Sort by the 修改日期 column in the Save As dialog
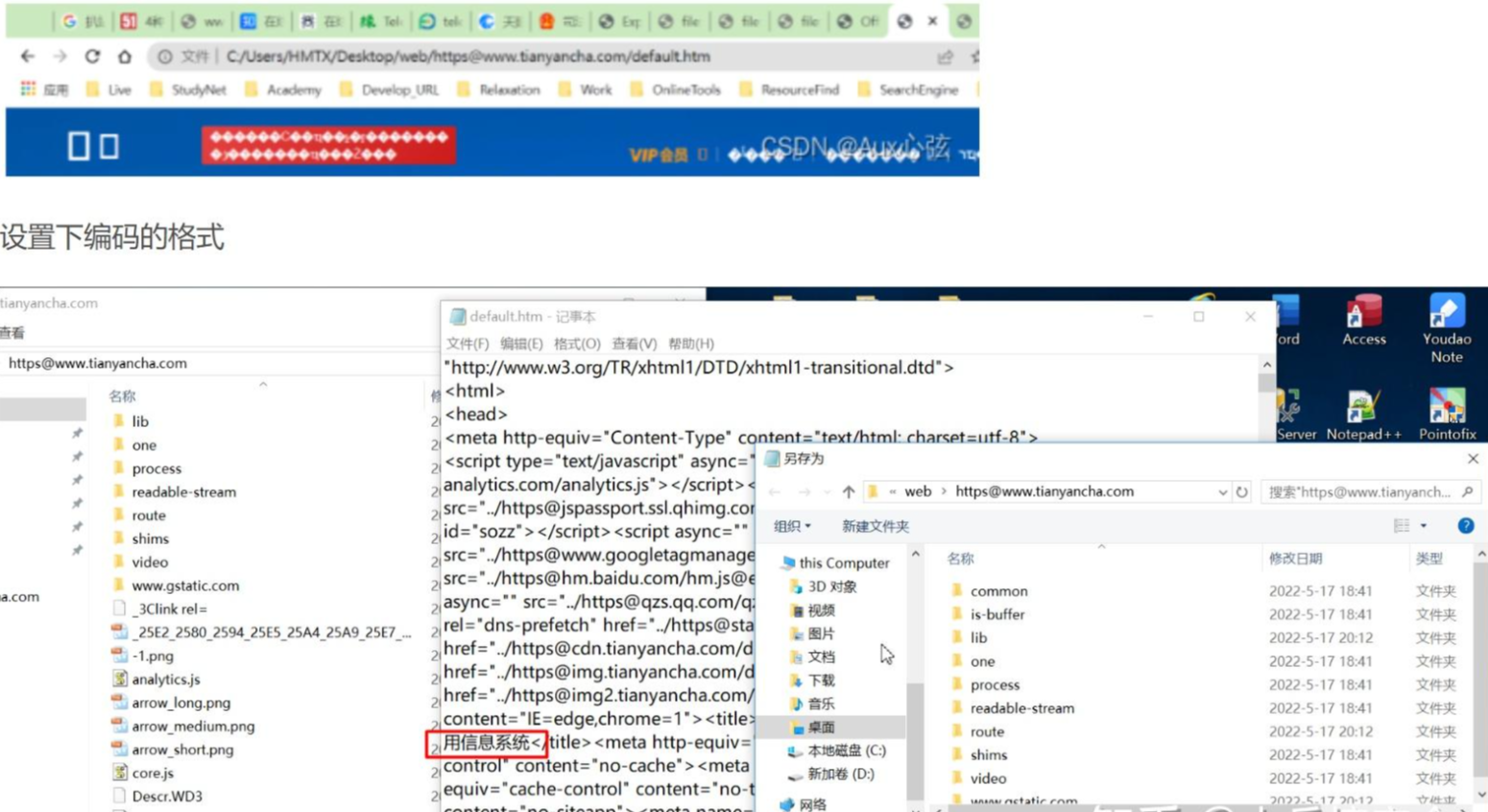 (x=1295, y=559)
